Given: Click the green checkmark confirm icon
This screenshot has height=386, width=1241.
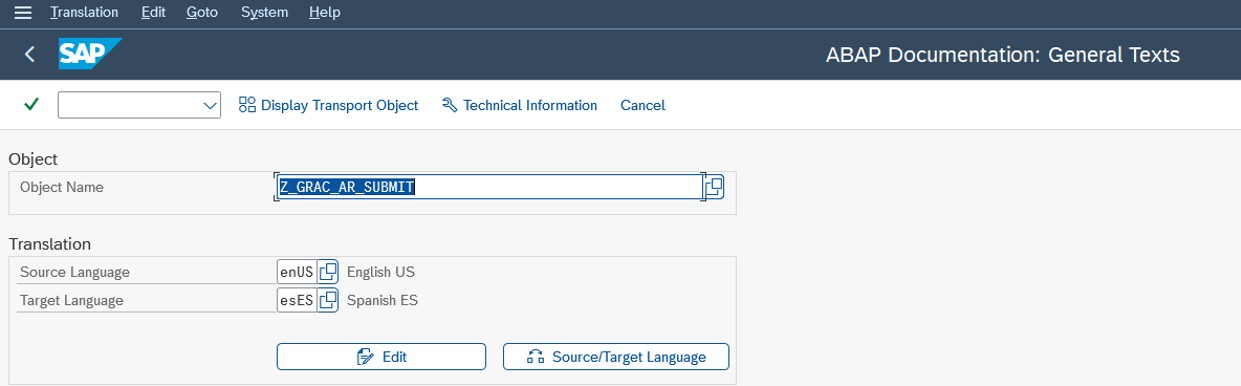Looking at the screenshot, I should pyautogui.click(x=31, y=104).
